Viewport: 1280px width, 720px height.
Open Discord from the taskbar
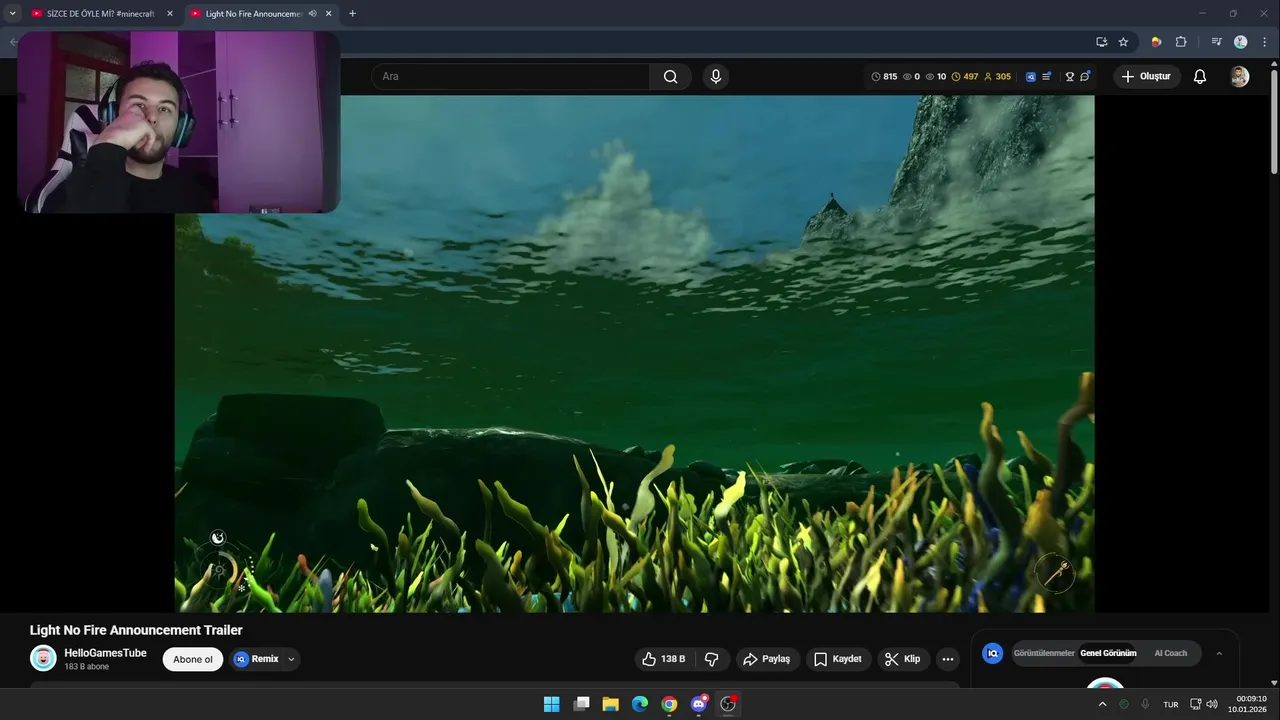(699, 704)
